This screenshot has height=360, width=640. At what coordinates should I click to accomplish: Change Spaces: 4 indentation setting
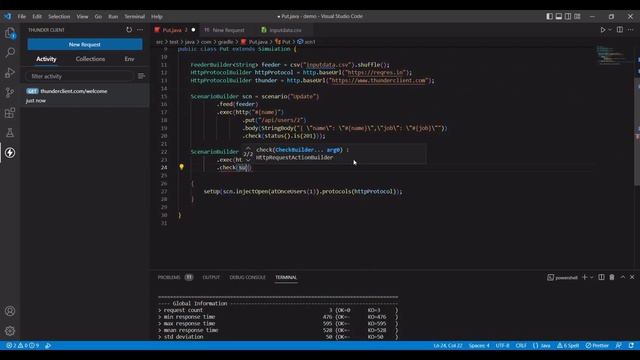coord(479,345)
